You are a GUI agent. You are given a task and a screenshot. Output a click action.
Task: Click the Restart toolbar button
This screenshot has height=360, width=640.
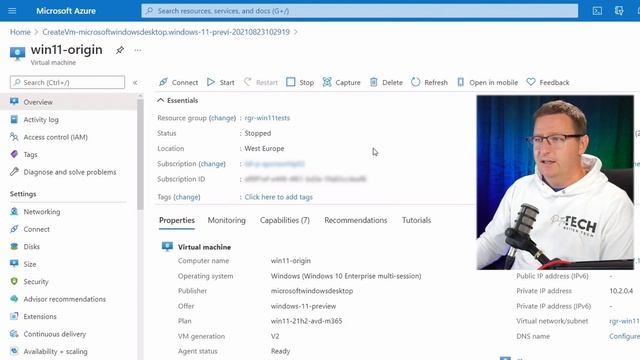point(260,82)
